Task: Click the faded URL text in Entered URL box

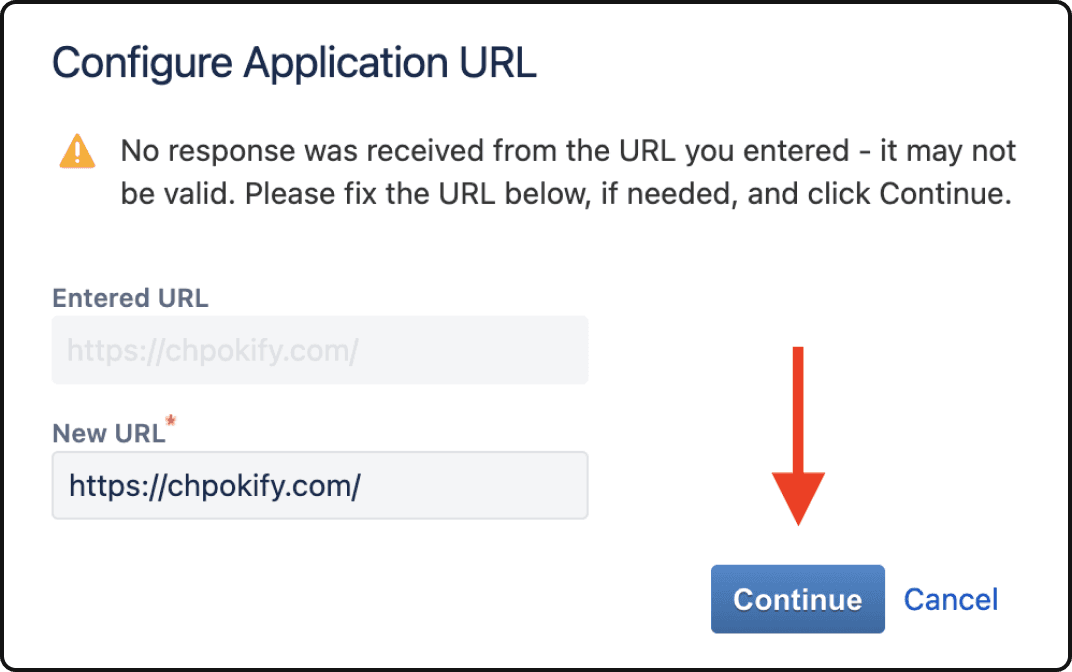Action: tap(213, 351)
